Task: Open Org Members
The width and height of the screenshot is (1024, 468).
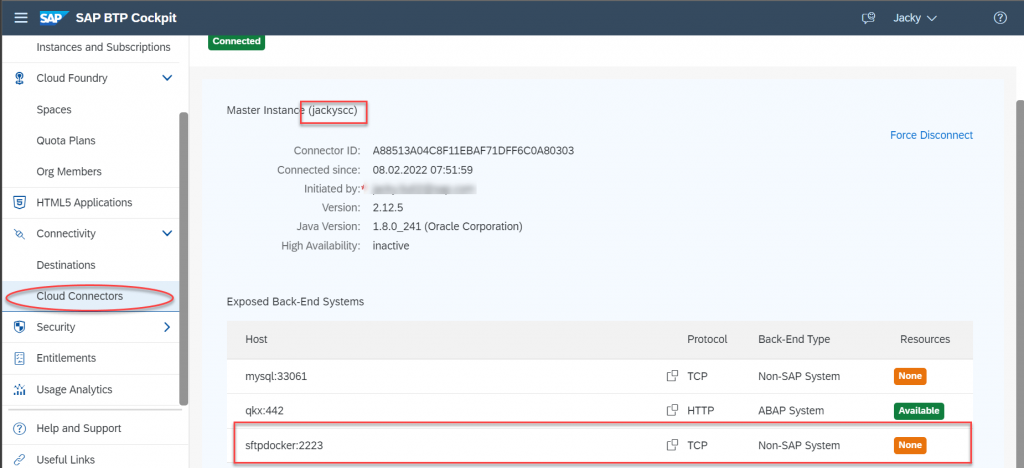Action: tap(69, 172)
